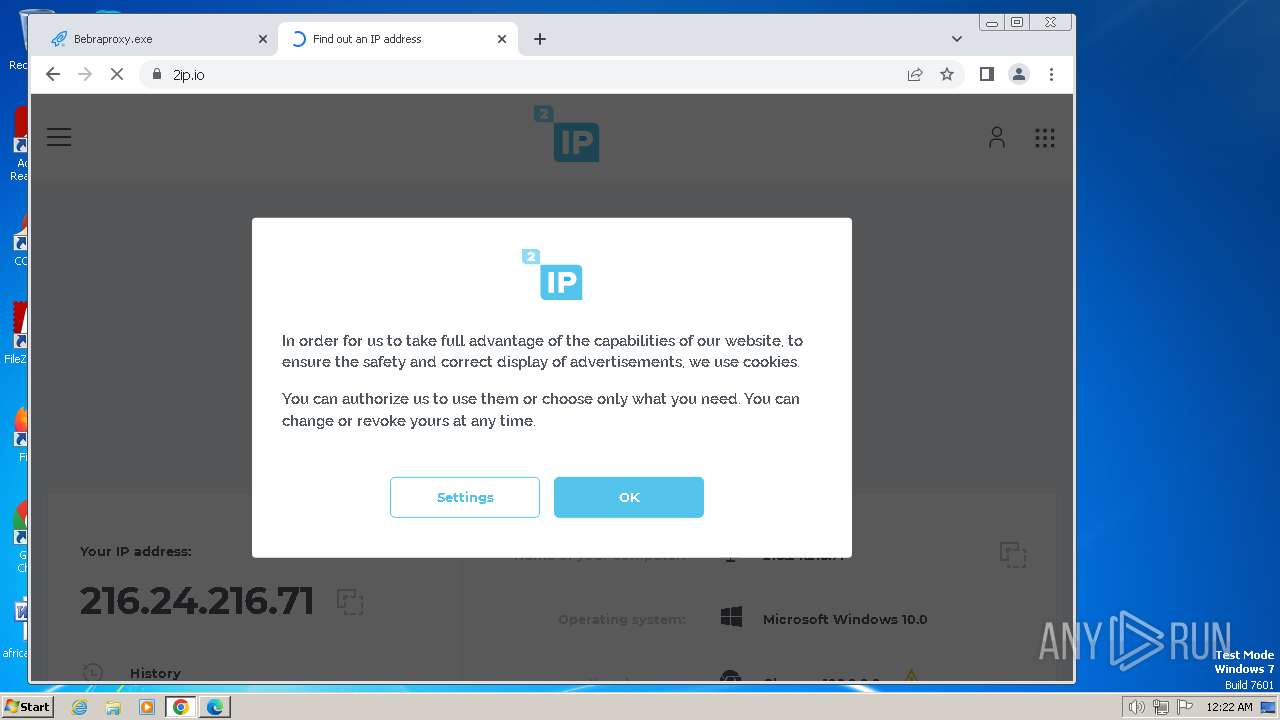Open the Chrome profile menu
The width and height of the screenshot is (1280, 720).
1019,74
